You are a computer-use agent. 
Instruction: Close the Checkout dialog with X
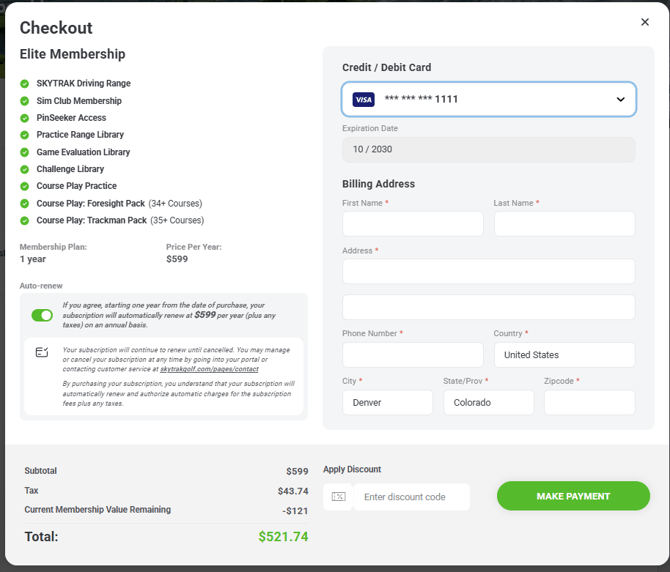[645, 22]
